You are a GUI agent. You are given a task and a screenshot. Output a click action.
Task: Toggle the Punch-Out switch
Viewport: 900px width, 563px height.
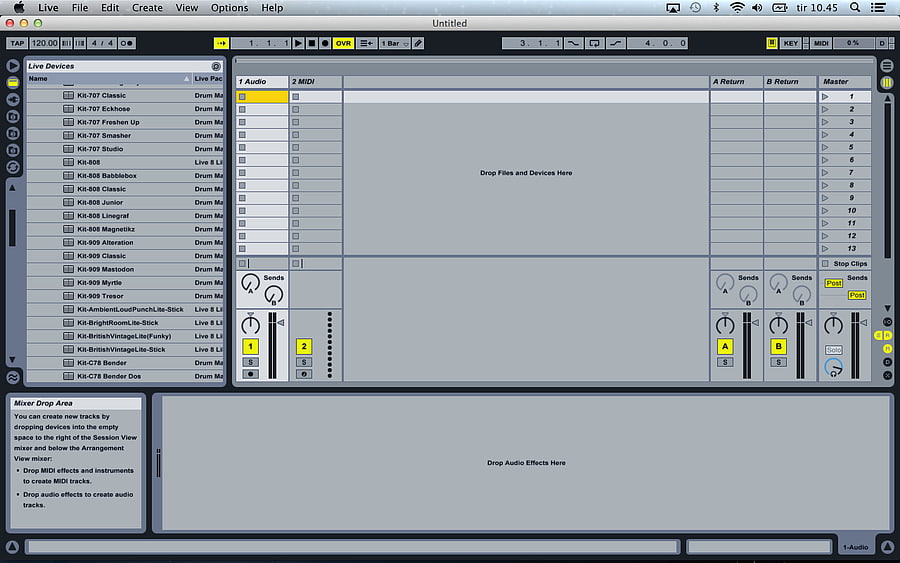(x=615, y=43)
